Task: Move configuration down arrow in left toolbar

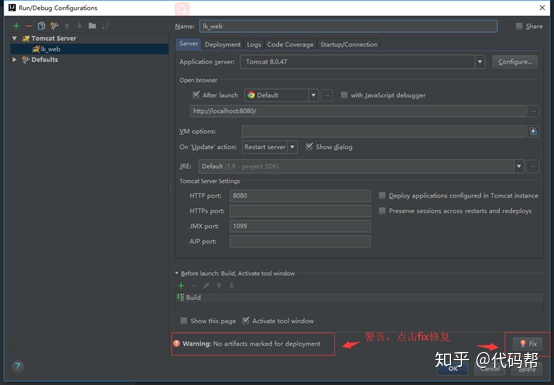Action: pos(79,26)
